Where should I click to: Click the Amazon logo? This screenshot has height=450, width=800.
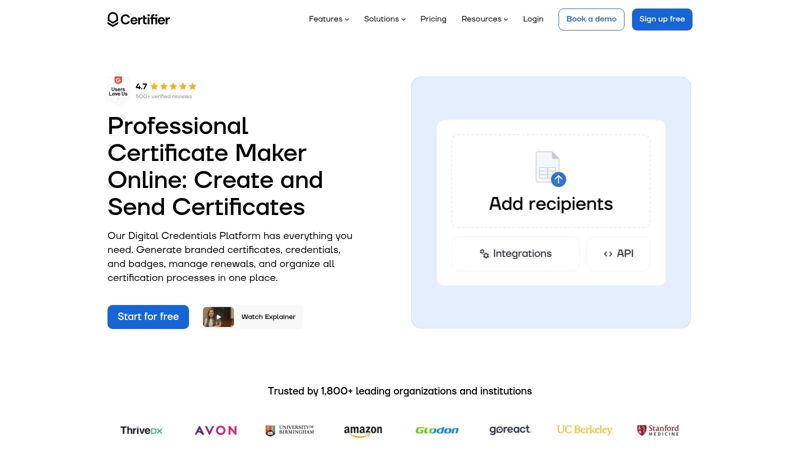point(363,430)
